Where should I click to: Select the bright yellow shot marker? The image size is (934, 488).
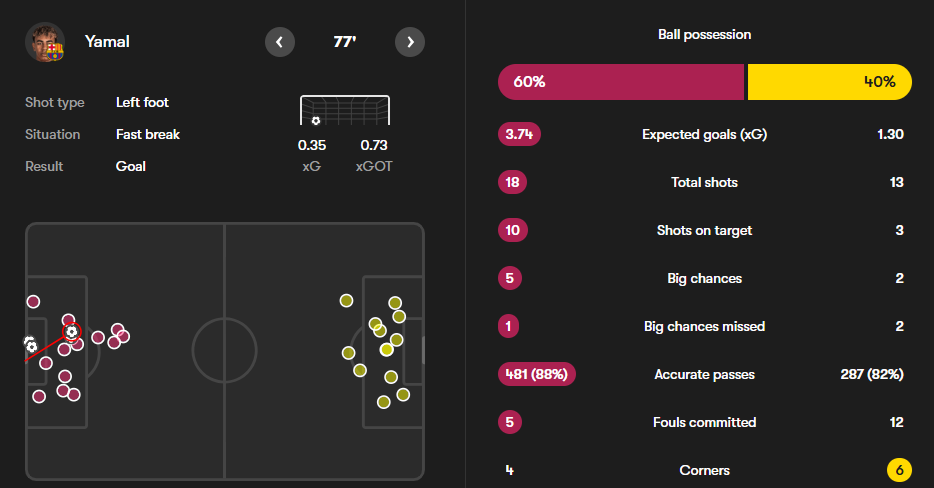387,350
